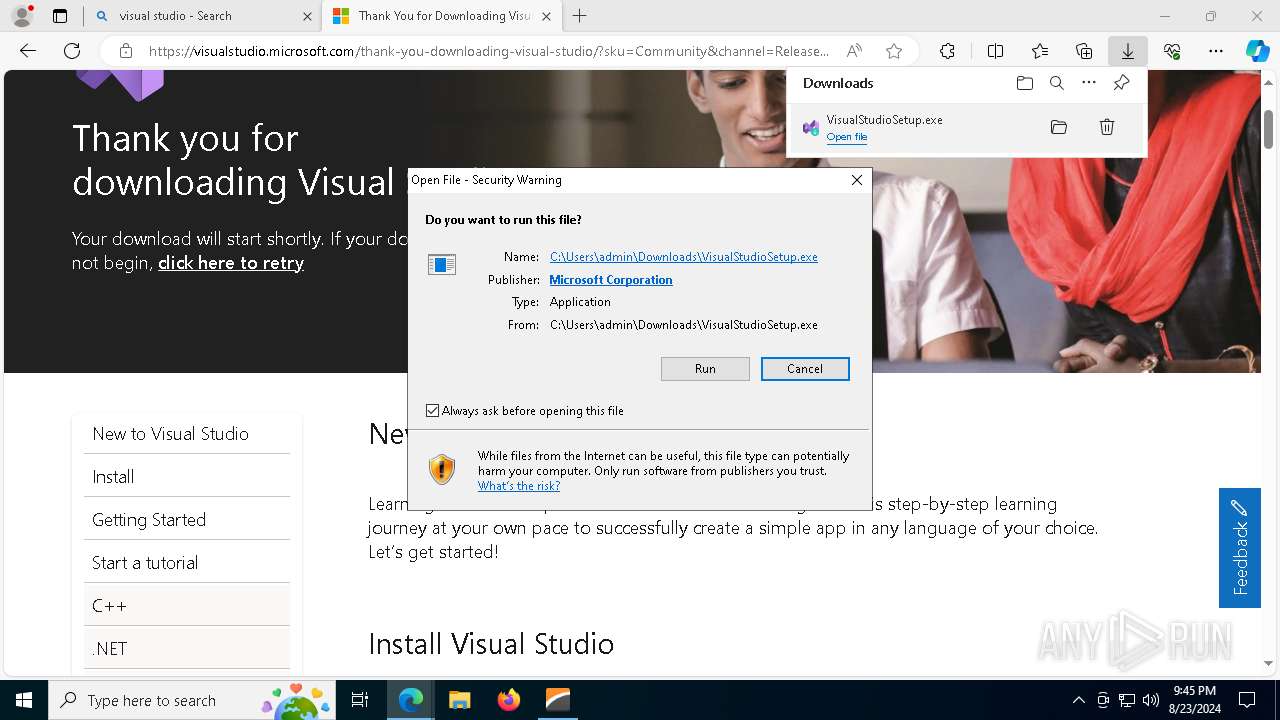Uncheck Always ask before opening this file
1280x720 pixels.
click(432, 411)
